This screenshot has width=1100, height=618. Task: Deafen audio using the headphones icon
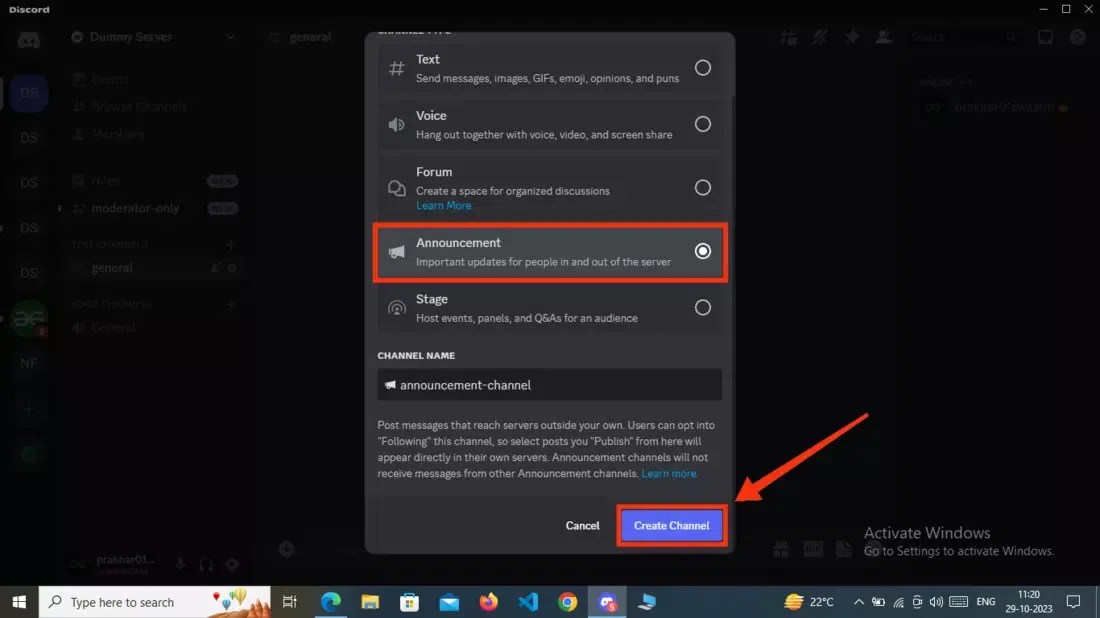[x=205, y=564]
